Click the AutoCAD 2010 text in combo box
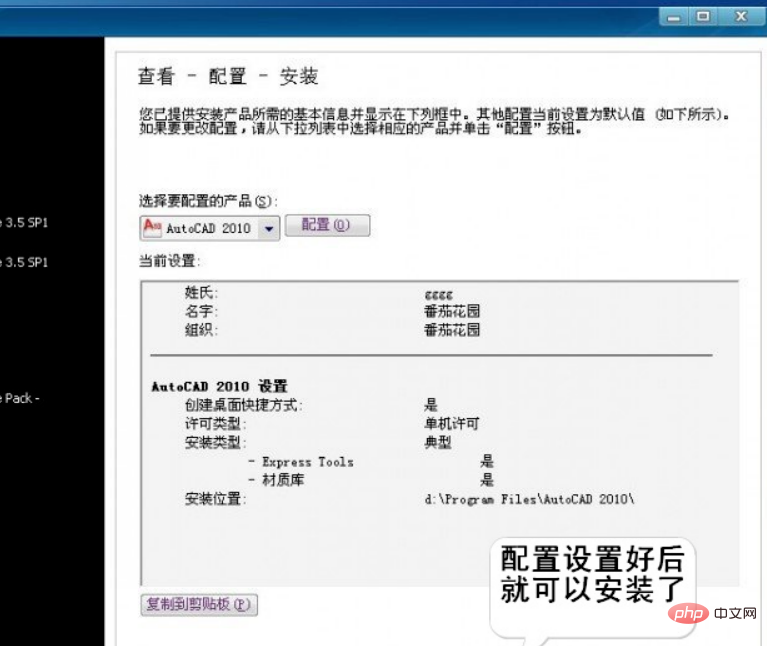This screenshot has height=646, width=767. [x=208, y=229]
